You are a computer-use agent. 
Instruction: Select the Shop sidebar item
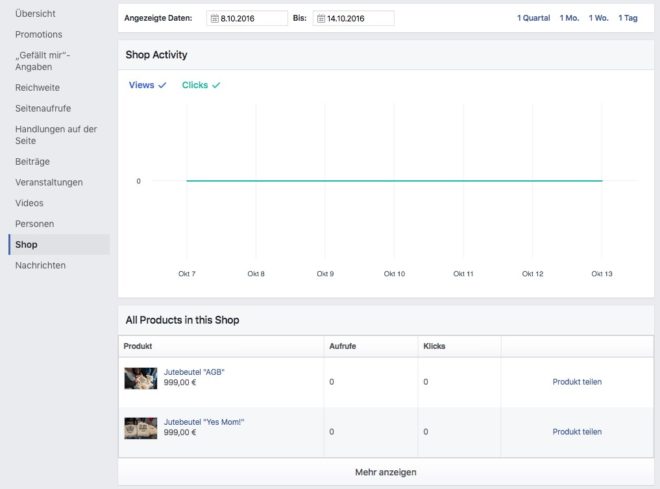[x=59, y=244]
